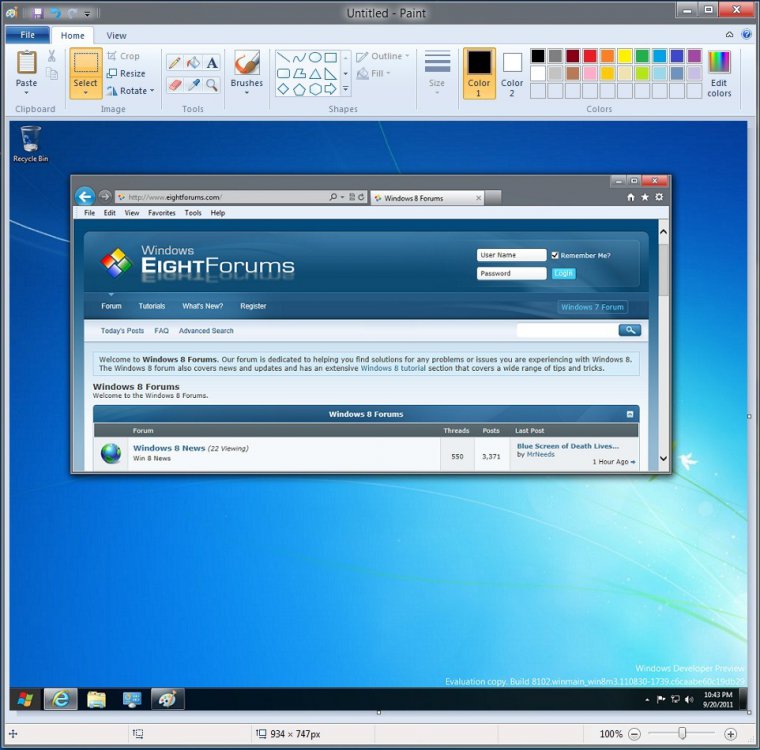Pick the black color swatch
Image resolution: width=760 pixels, height=750 pixels.
pos(538,56)
